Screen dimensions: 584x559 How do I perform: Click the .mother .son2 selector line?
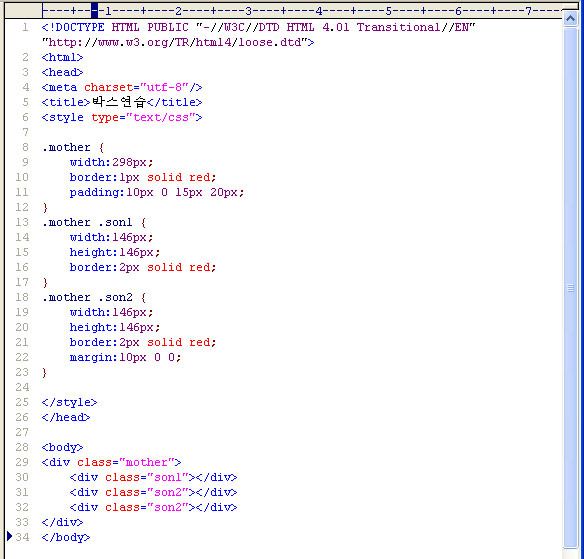(94, 297)
